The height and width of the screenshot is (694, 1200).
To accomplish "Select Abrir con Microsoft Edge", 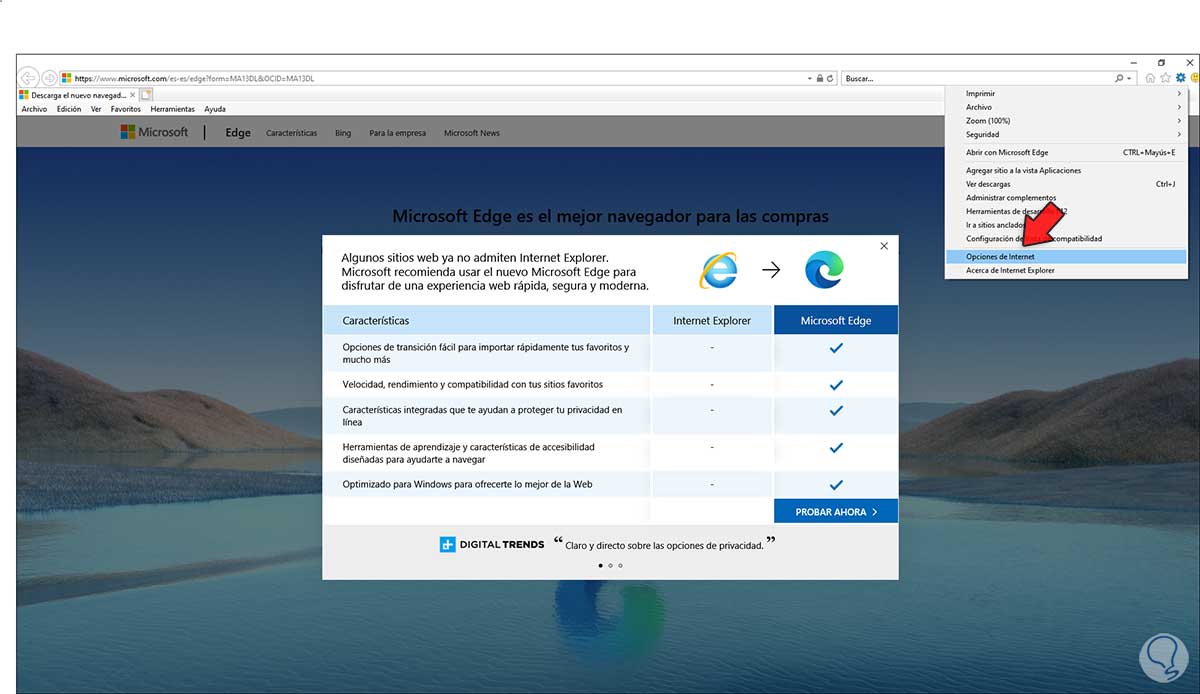I will pyautogui.click(x=1066, y=152).
